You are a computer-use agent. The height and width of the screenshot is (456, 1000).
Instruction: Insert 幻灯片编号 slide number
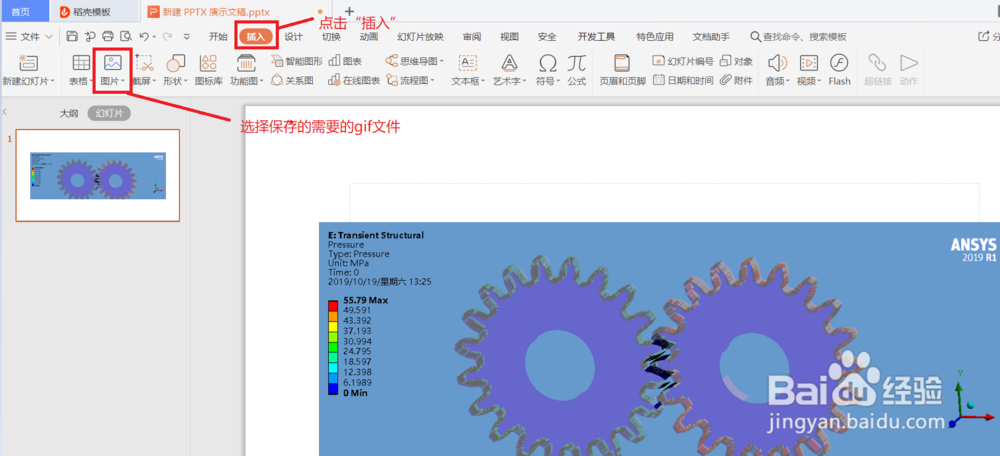click(683, 61)
